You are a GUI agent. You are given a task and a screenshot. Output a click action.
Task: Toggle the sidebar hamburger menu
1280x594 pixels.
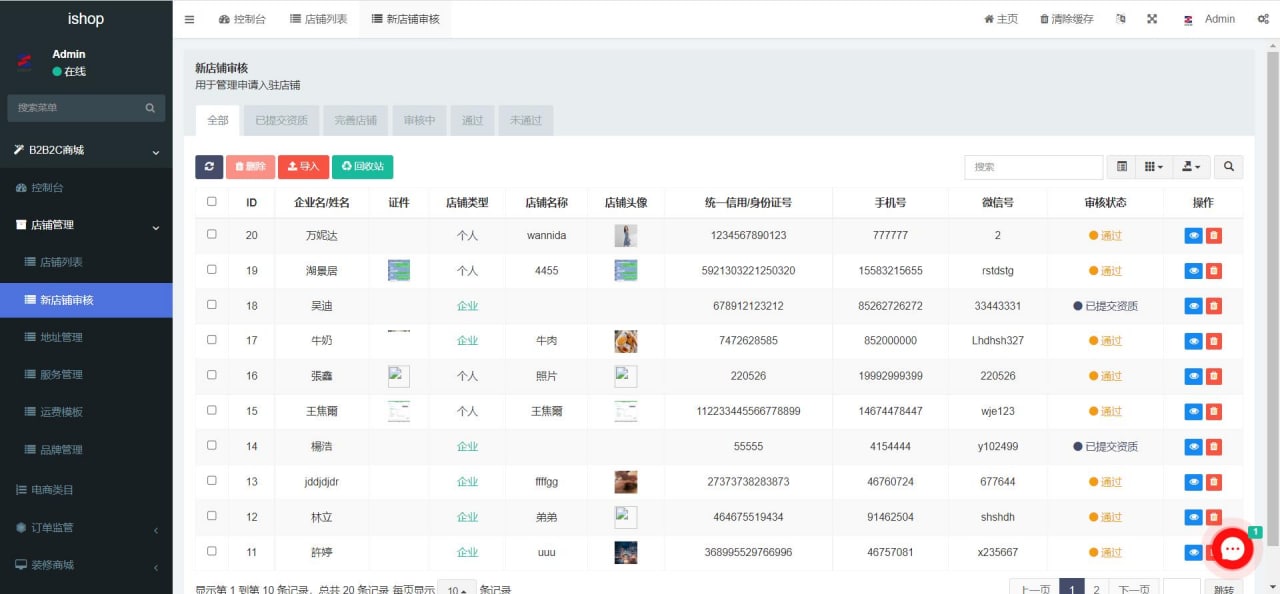coord(189,19)
